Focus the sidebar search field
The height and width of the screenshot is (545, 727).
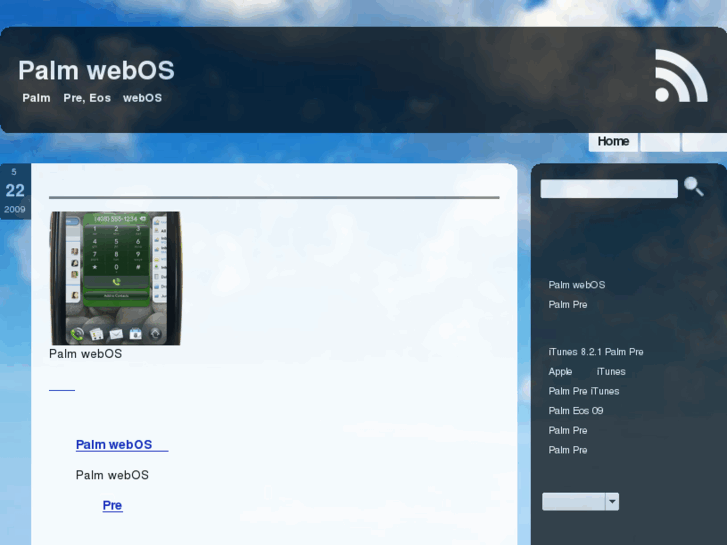[x=609, y=189]
